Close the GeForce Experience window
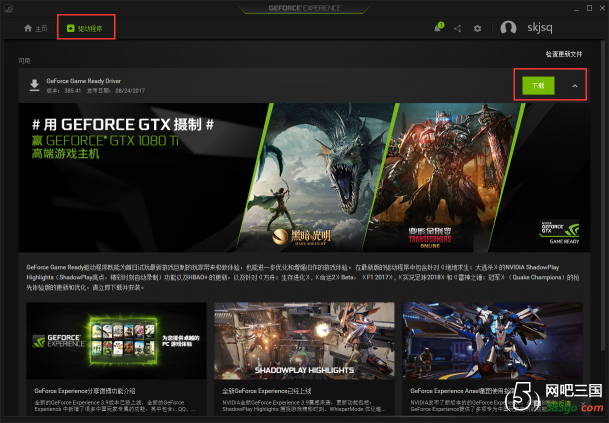 (x=602, y=8)
